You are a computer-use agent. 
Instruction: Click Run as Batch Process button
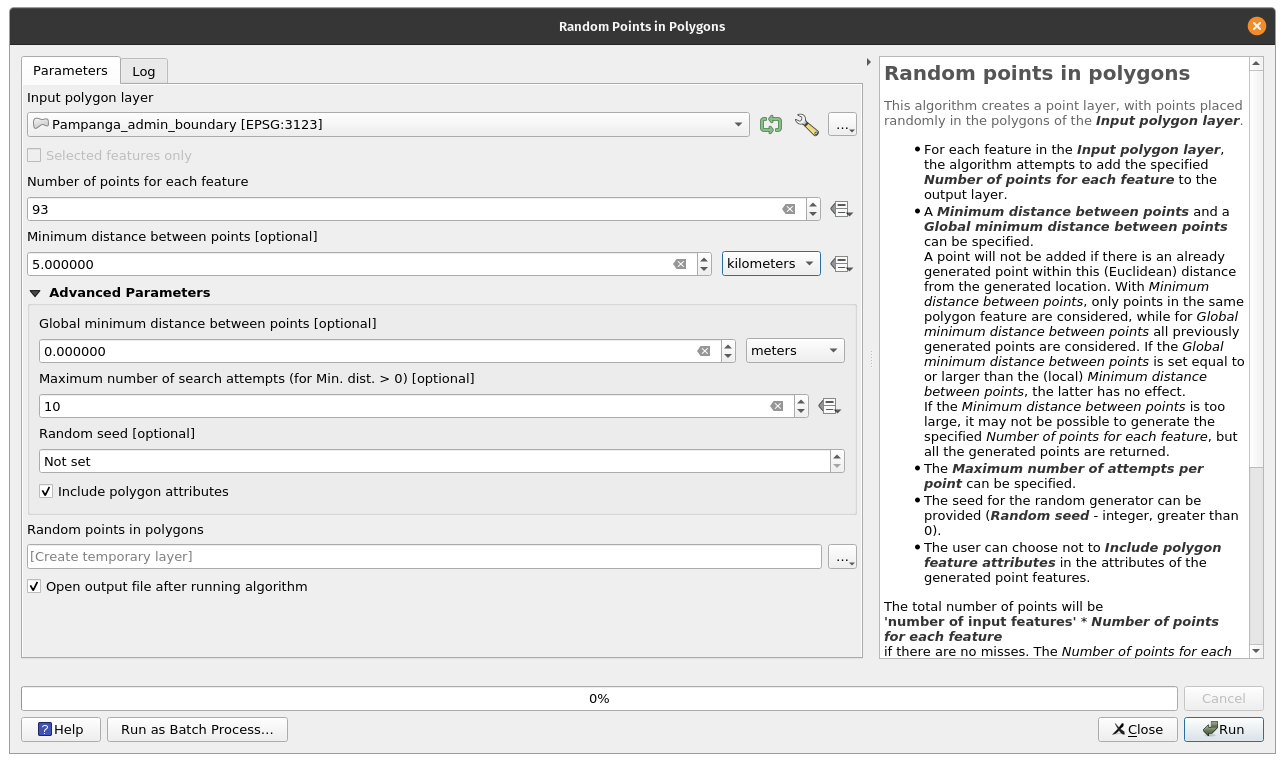pos(197,729)
